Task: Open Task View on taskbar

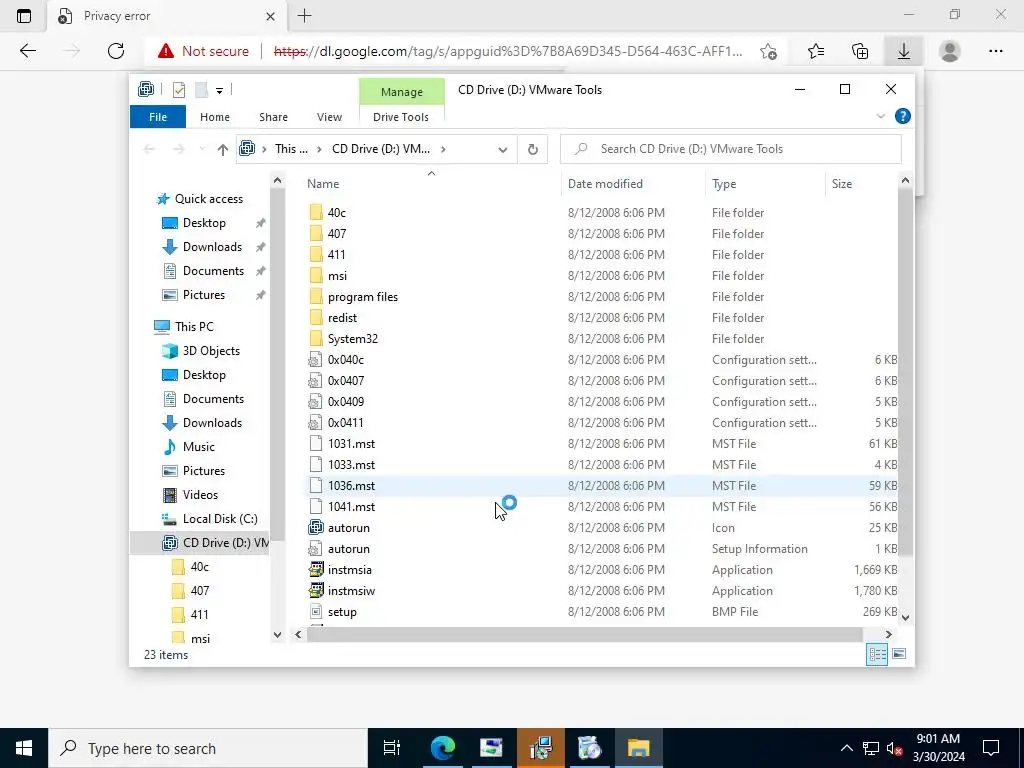Action: click(x=392, y=748)
